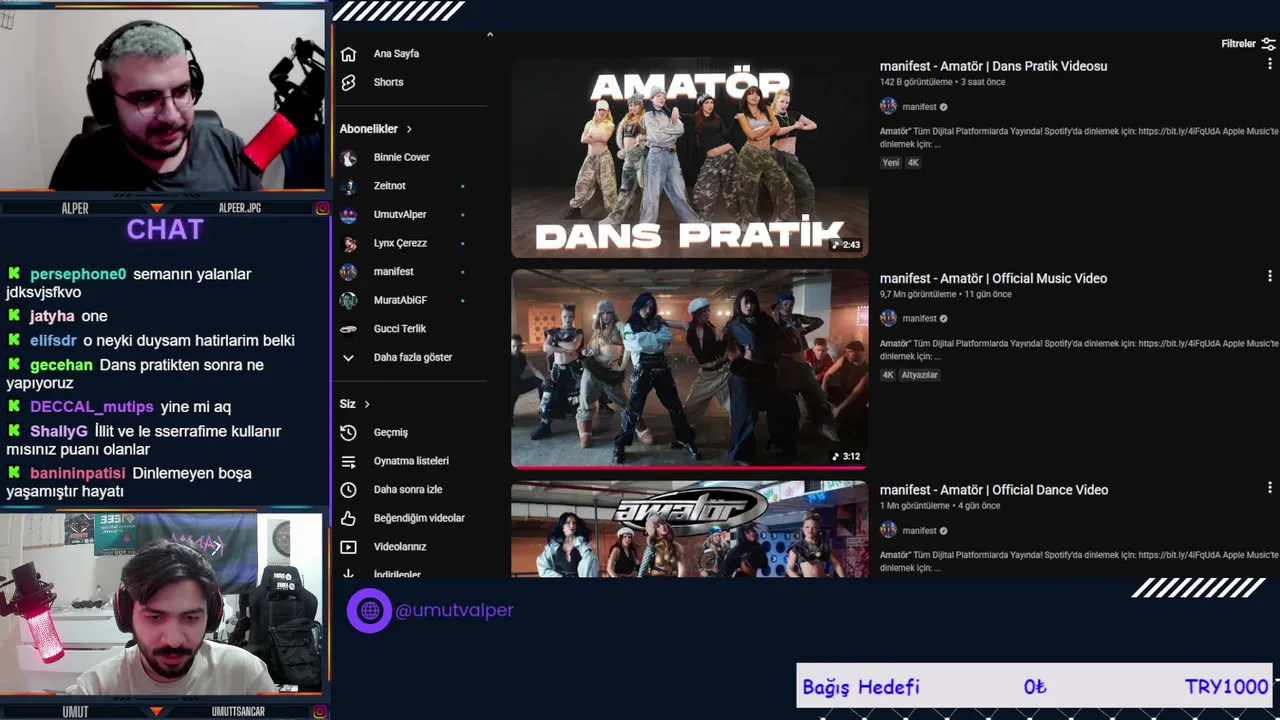Click chat username DECCAL_mutips

pyautogui.click(x=92, y=407)
